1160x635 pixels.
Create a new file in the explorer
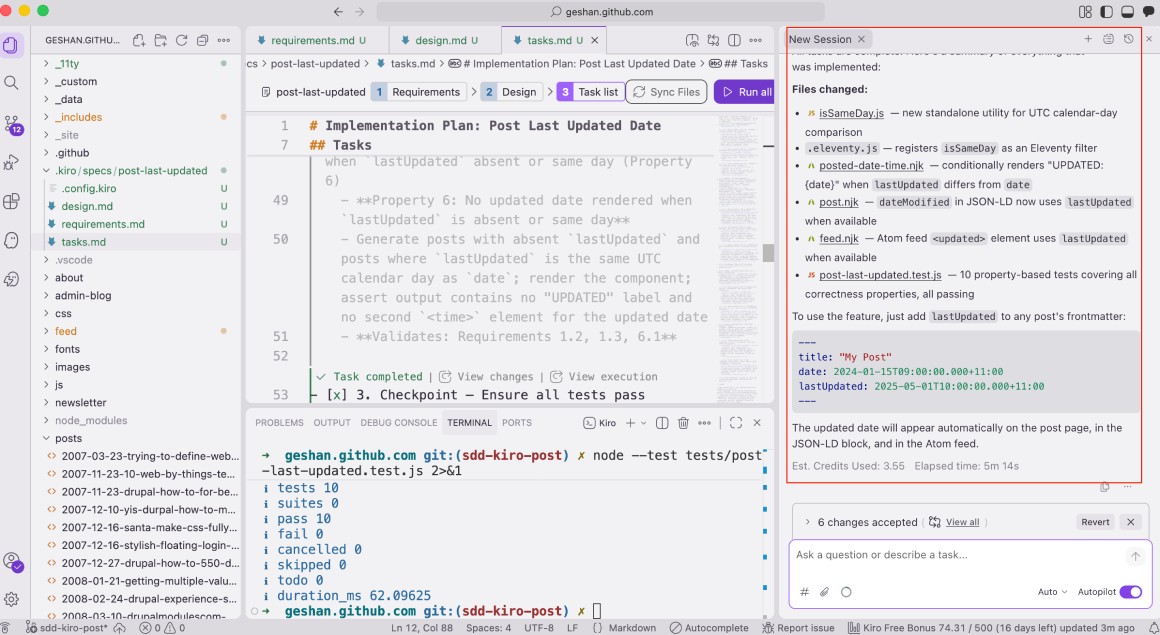pos(138,41)
